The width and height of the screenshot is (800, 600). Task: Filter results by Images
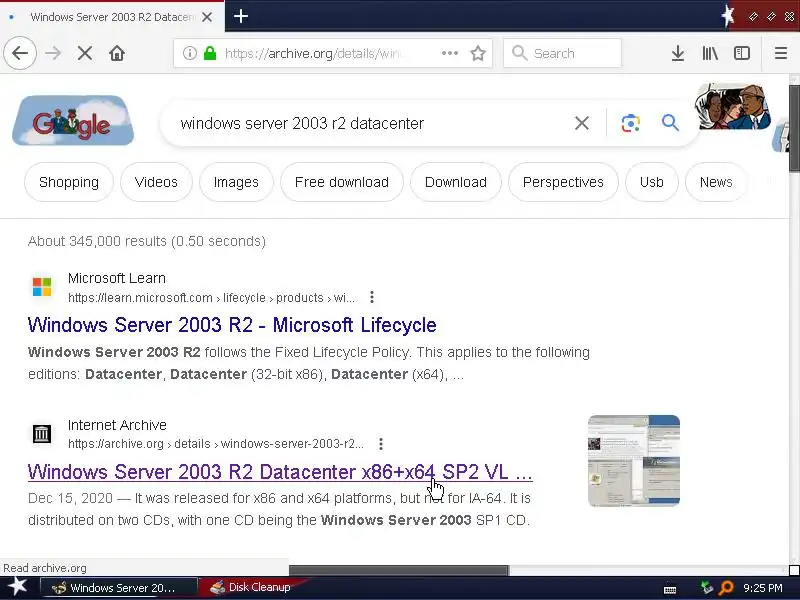236,182
